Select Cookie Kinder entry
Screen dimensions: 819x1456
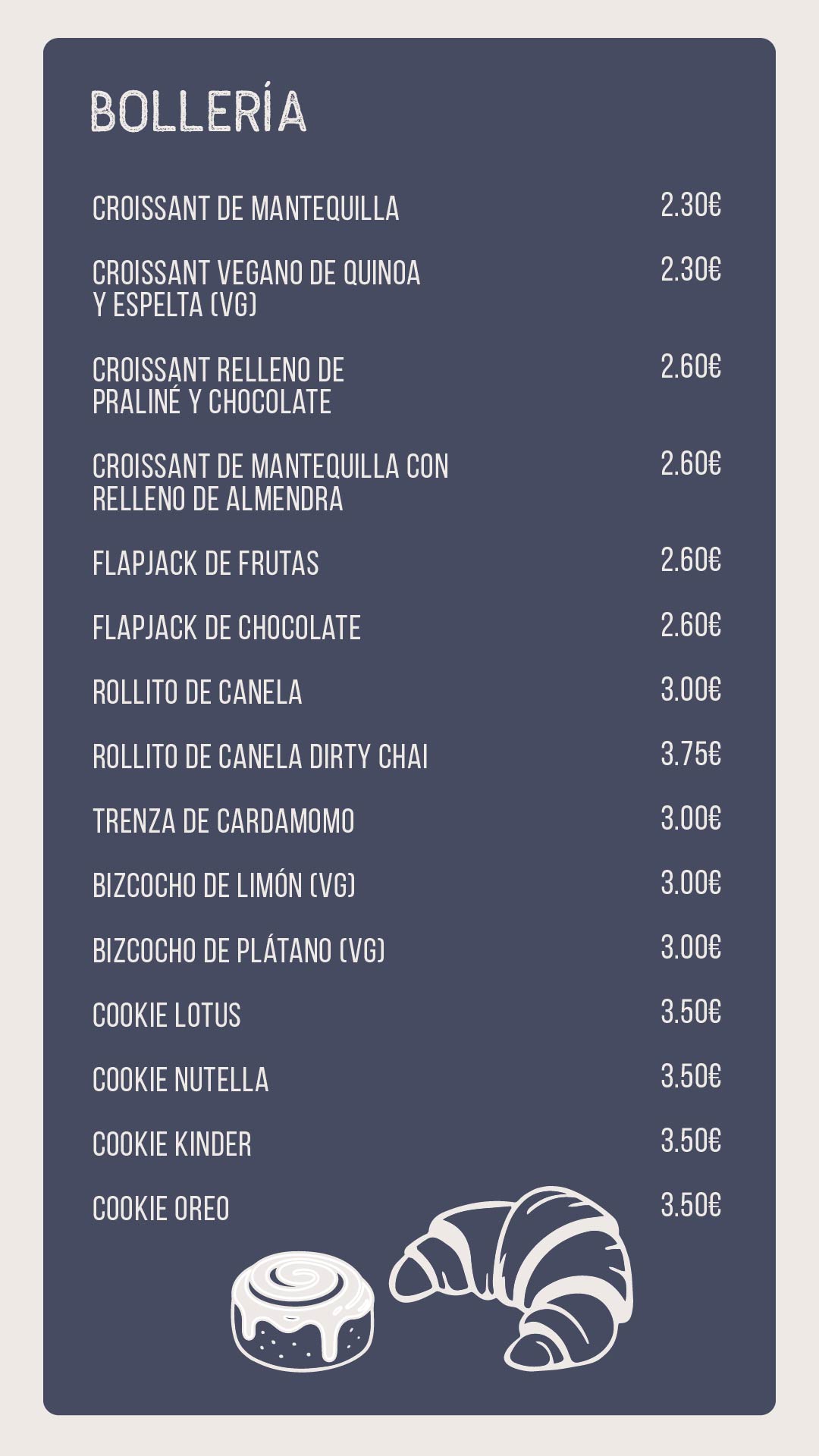click(172, 1144)
